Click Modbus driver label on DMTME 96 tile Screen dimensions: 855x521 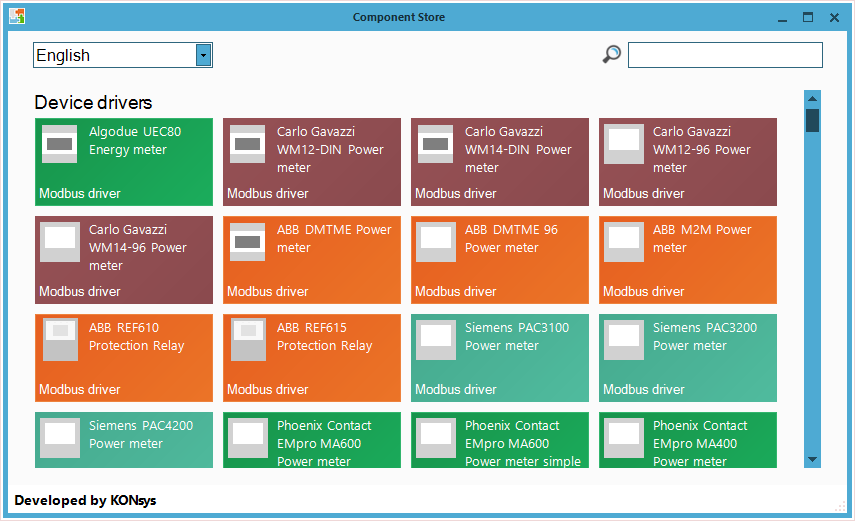coord(456,292)
